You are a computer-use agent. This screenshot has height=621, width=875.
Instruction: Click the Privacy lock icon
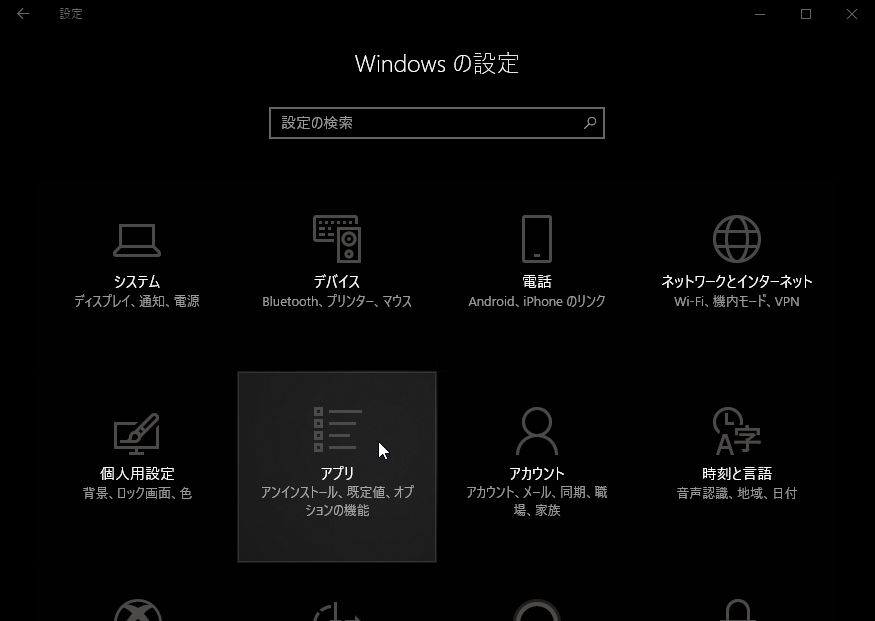coord(736,611)
